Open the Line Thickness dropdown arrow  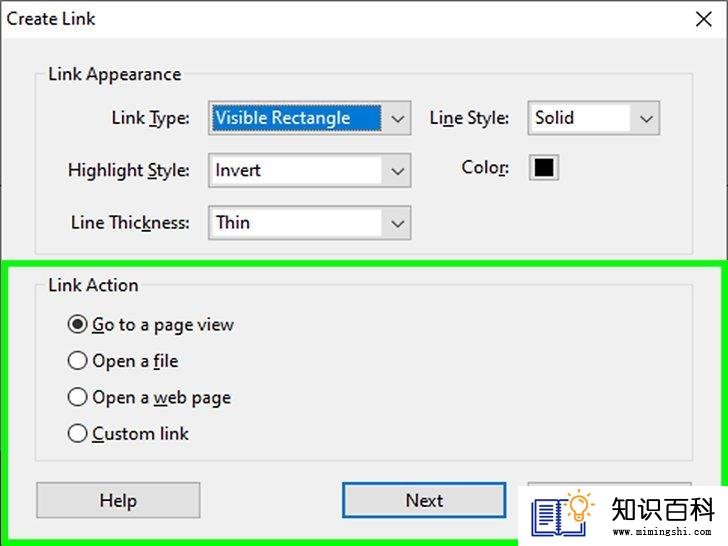[x=397, y=223]
